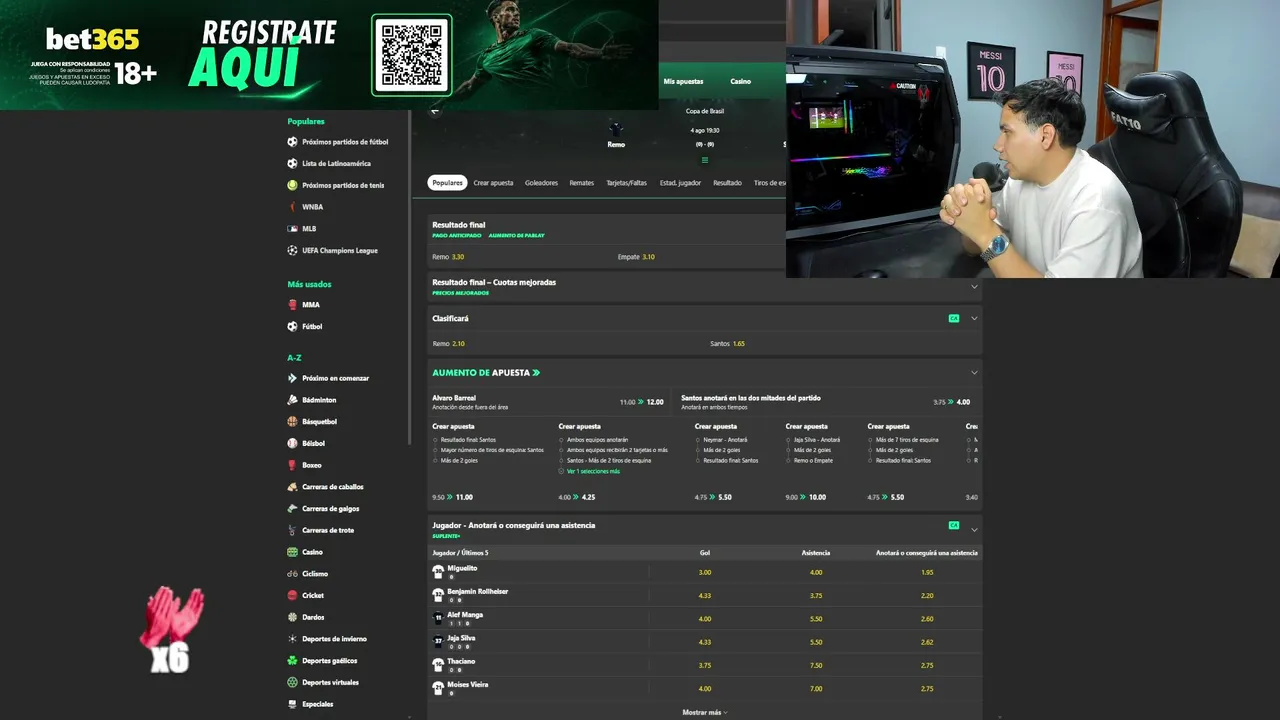The height and width of the screenshot is (720, 1280).
Task: Bet on Santos to qualify at 1.65
Action: 727,344
